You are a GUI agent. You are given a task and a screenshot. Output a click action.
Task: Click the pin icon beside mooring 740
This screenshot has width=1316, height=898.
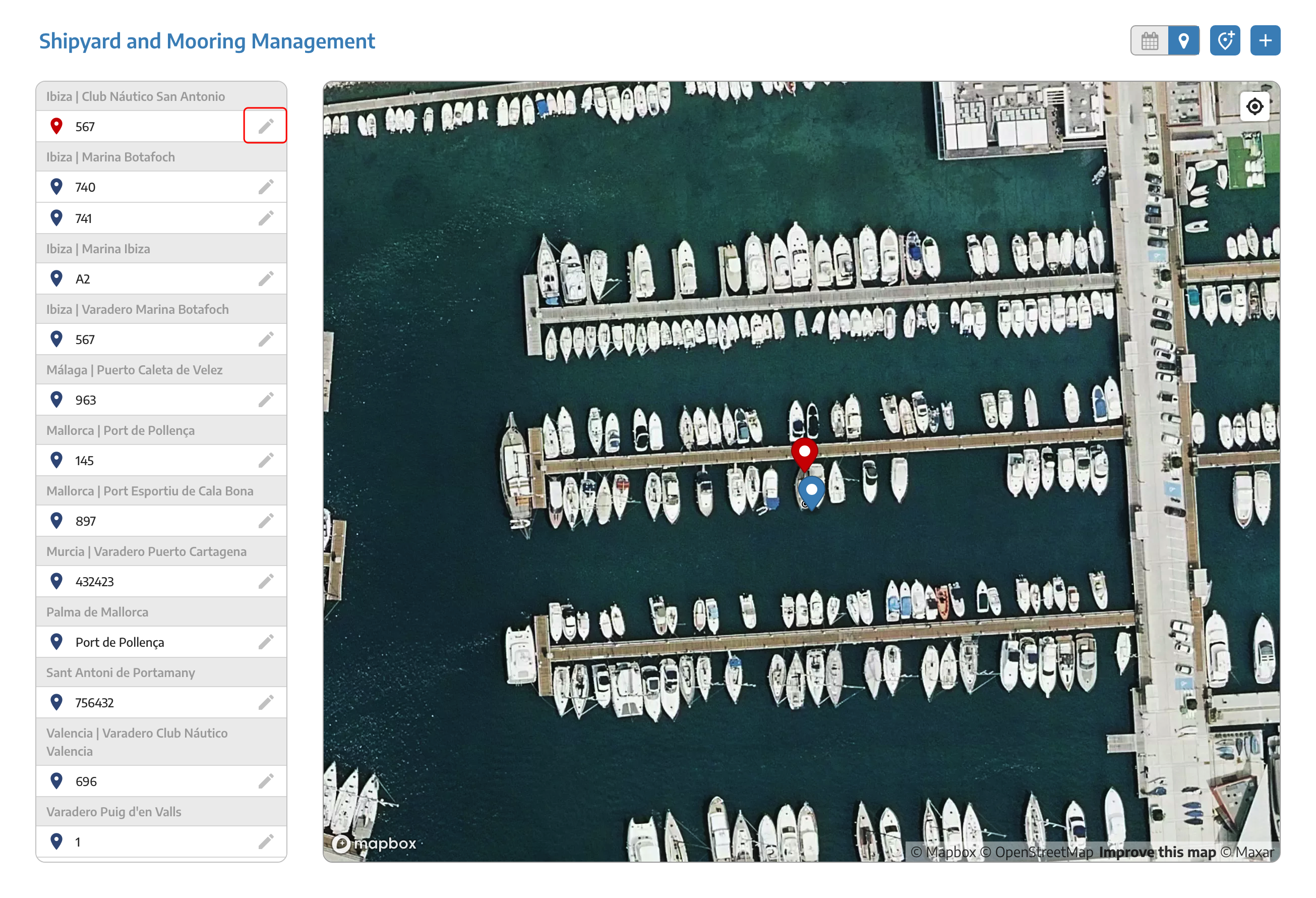tap(56, 186)
